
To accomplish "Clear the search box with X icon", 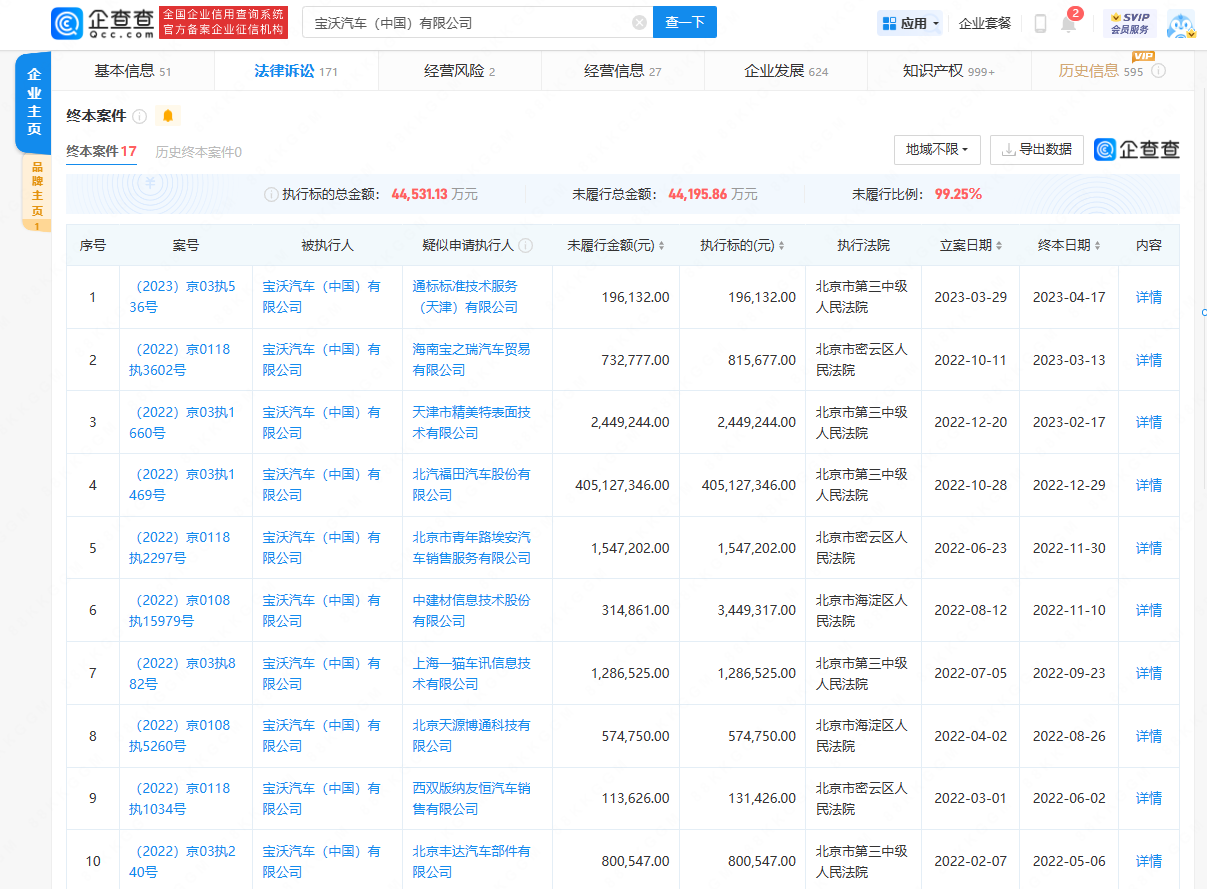I will pyautogui.click(x=639, y=22).
